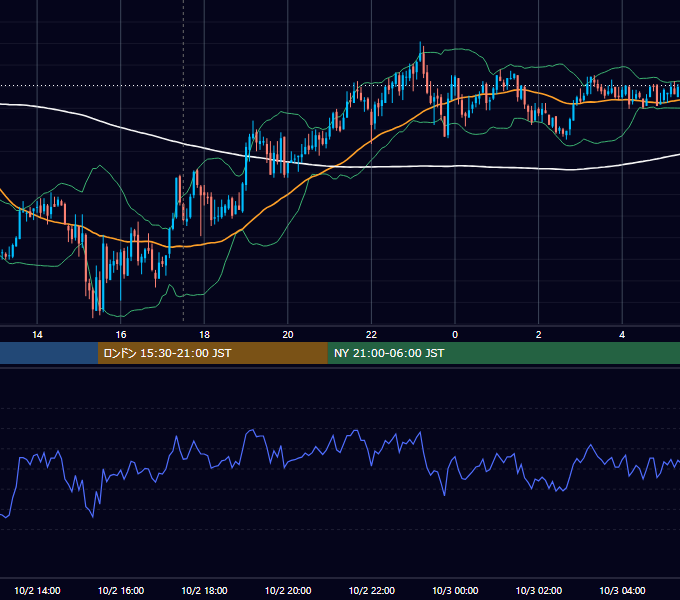Click hour label 2 on upper axis
The image size is (680, 600).
[x=539, y=335]
